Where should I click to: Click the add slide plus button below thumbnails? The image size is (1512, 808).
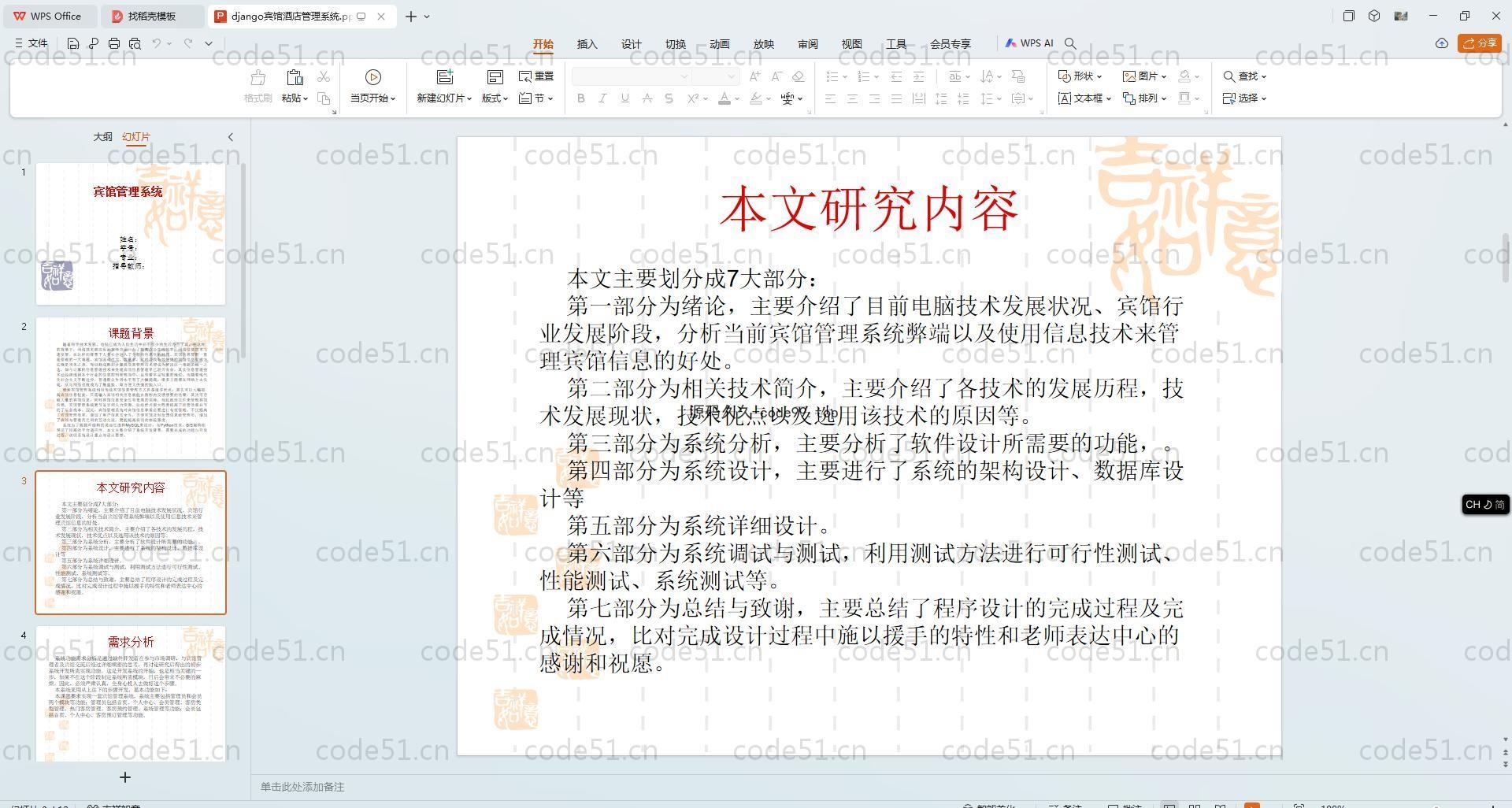(124, 777)
